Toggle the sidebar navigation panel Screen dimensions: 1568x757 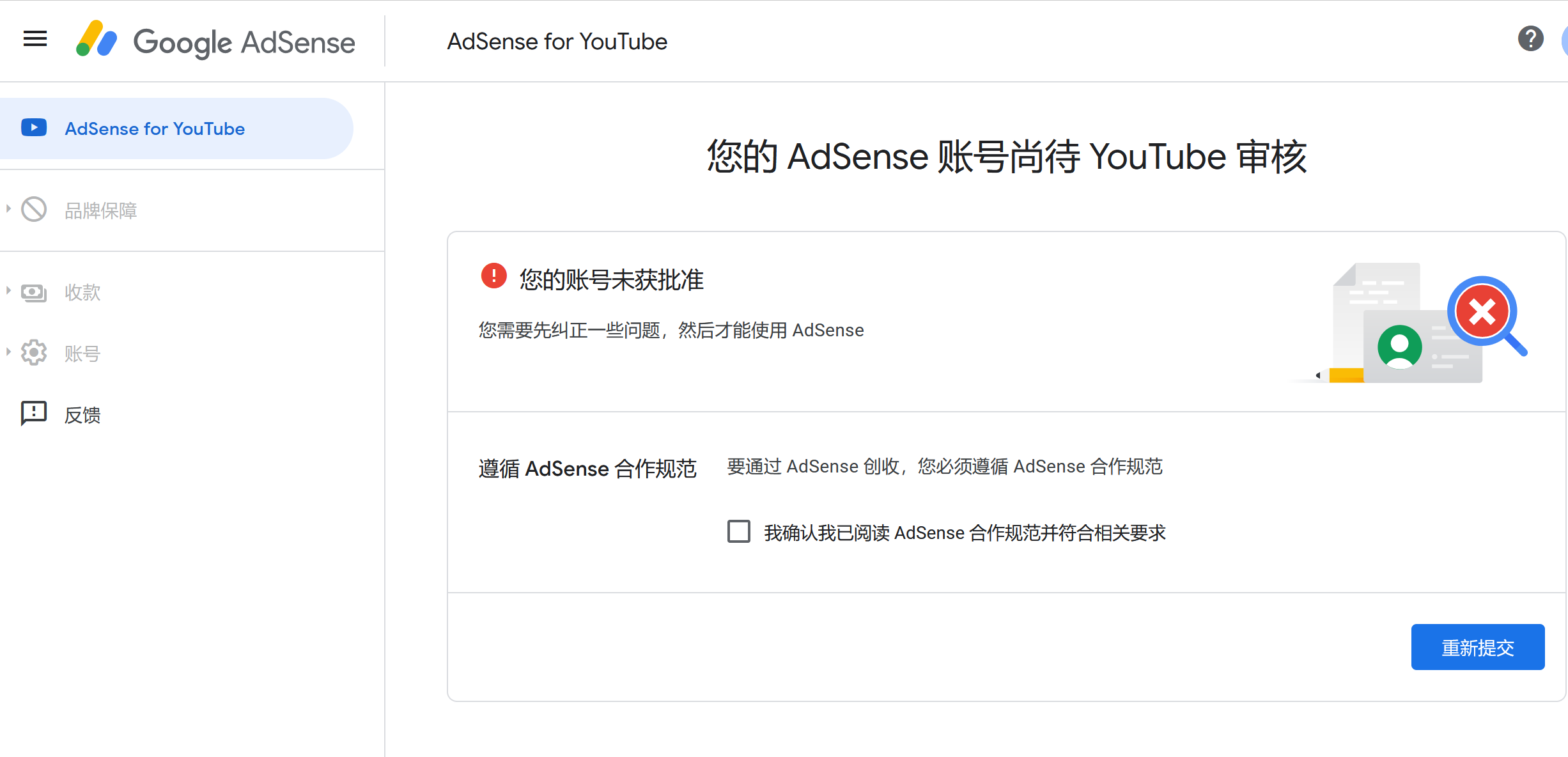click(x=35, y=41)
